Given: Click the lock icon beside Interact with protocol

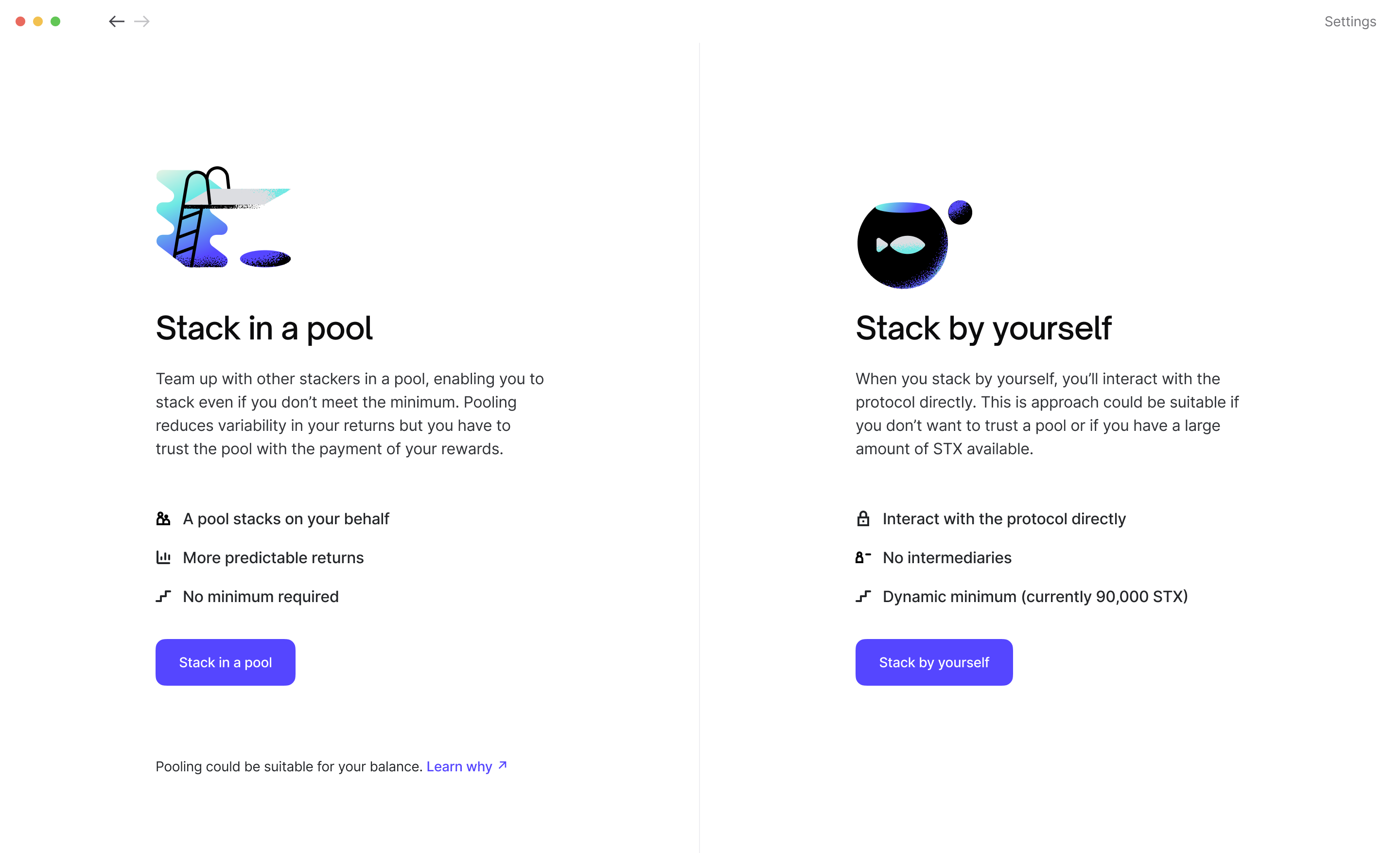Looking at the screenshot, I should 863,519.
